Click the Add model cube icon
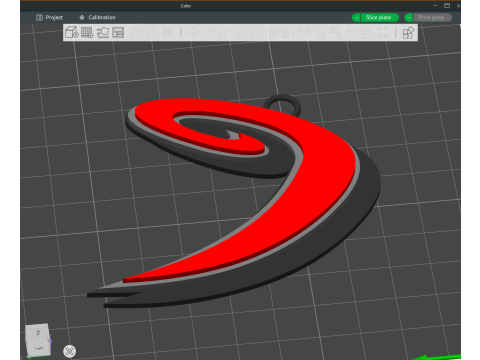The image size is (480, 360). click(x=71, y=33)
